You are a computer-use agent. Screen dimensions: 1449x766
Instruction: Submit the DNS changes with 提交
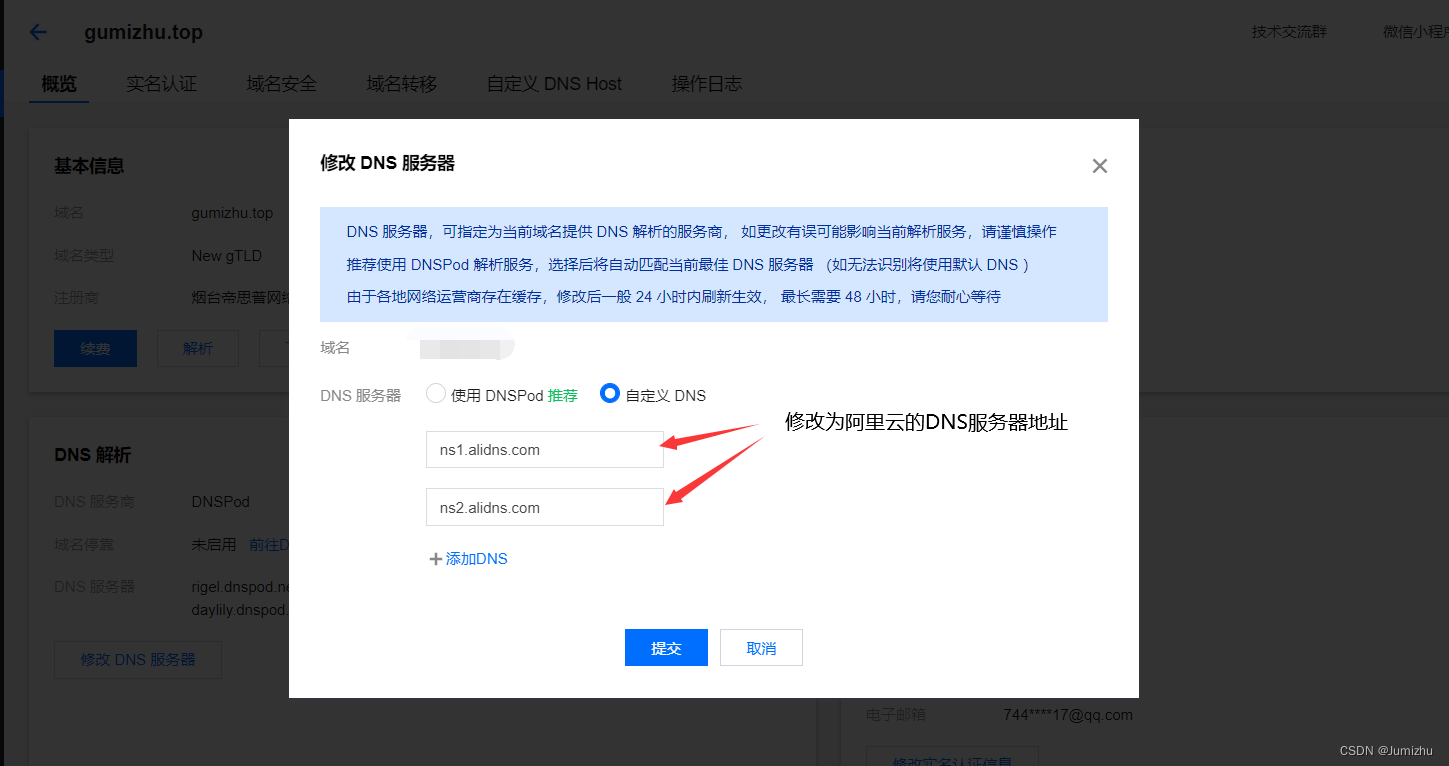click(666, 647)
